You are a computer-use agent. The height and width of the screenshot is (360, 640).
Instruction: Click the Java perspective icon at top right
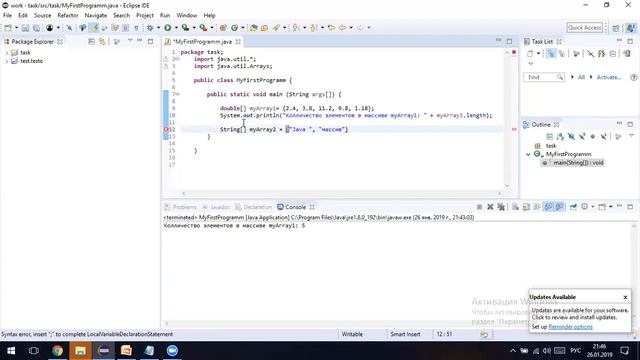(x=631, y=28)
